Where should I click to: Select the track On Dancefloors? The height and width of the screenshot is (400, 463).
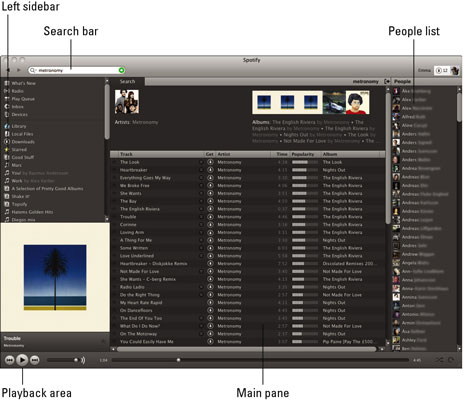[136, 310]
